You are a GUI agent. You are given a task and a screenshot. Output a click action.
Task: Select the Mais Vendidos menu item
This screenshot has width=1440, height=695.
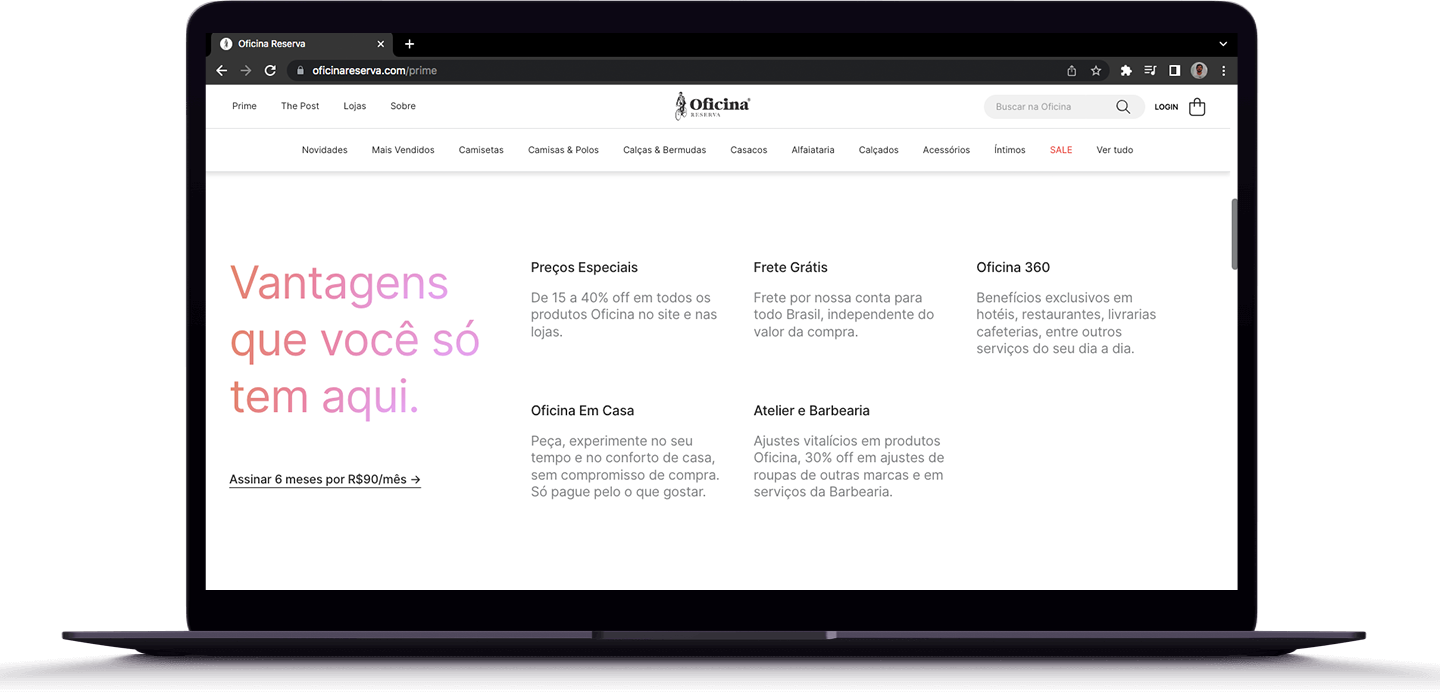[403, 150]
